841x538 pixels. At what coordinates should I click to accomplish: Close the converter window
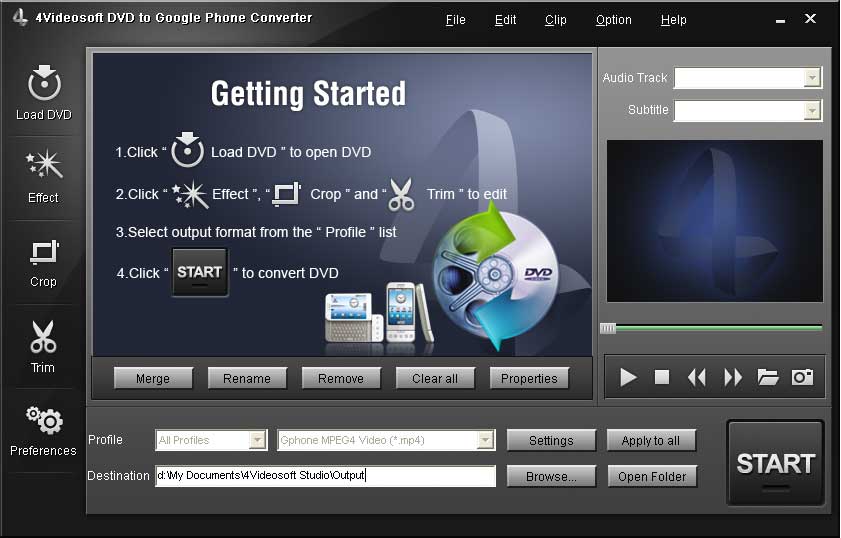(x=810, y=19)
